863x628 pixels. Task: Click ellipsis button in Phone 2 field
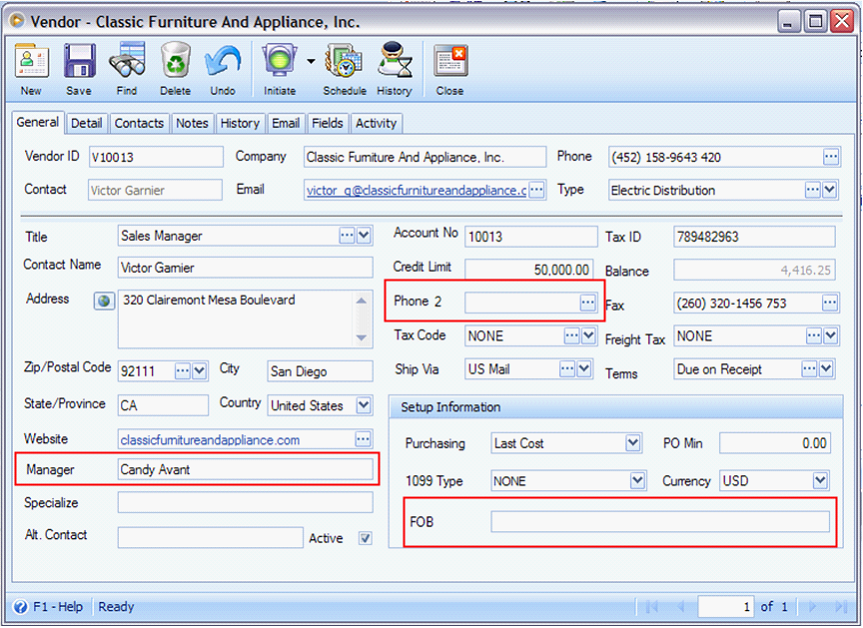point(587,302)
